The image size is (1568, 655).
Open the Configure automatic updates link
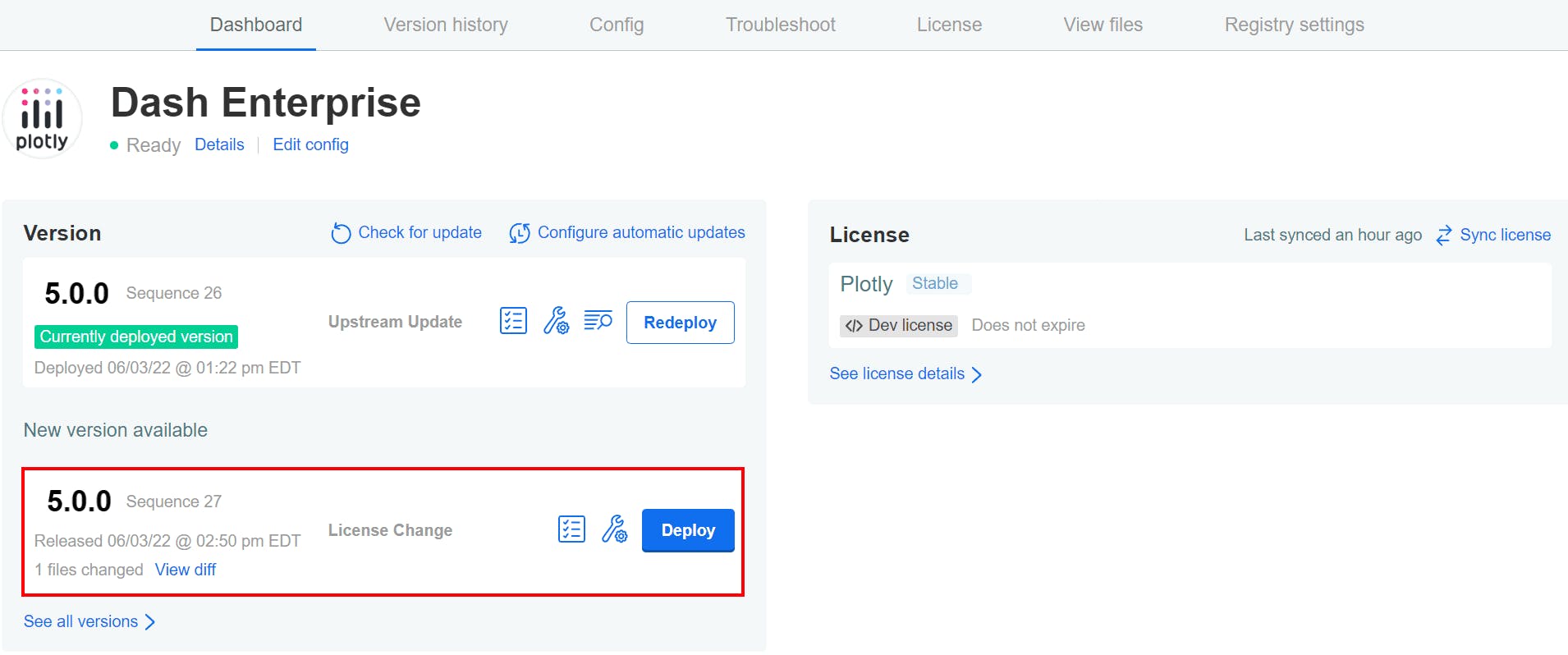point(641,232)
